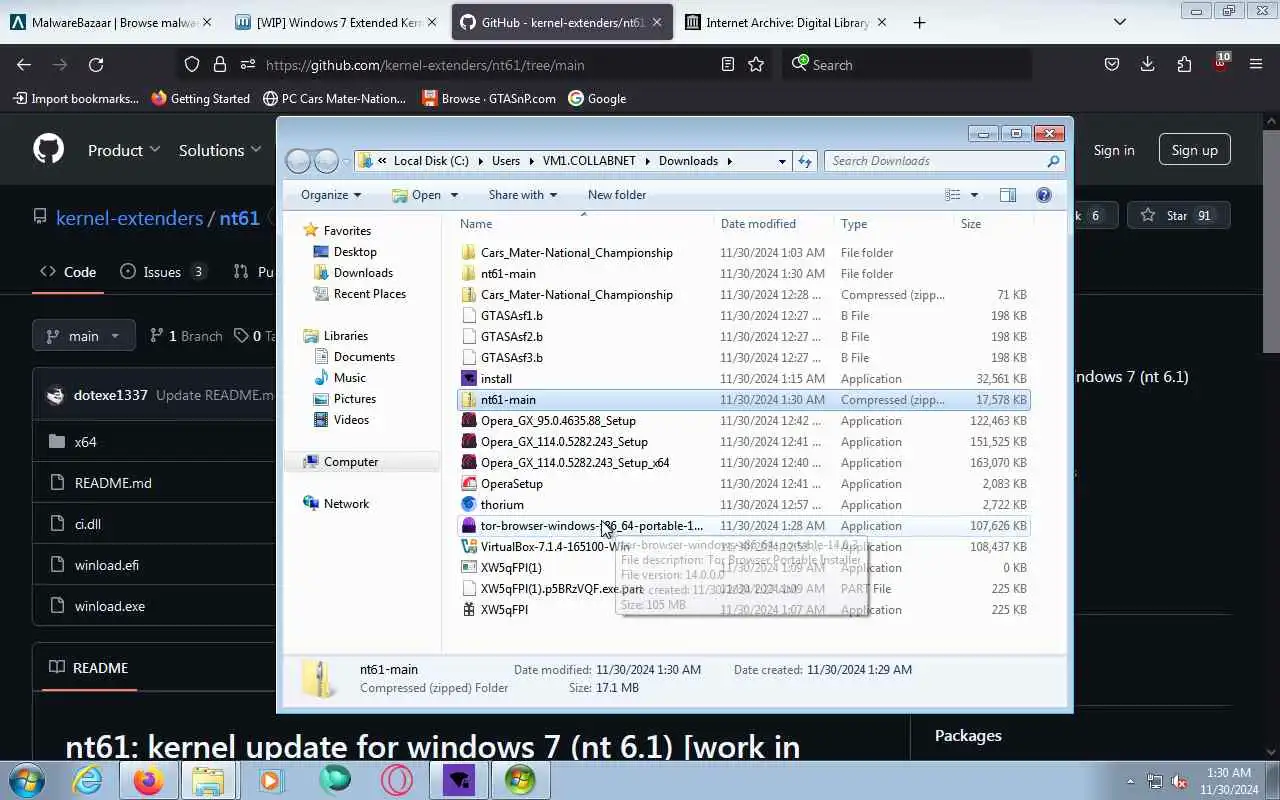Open Internet Explorer from taskbar
Viewport: 1280px width, 800px height.
88,780
